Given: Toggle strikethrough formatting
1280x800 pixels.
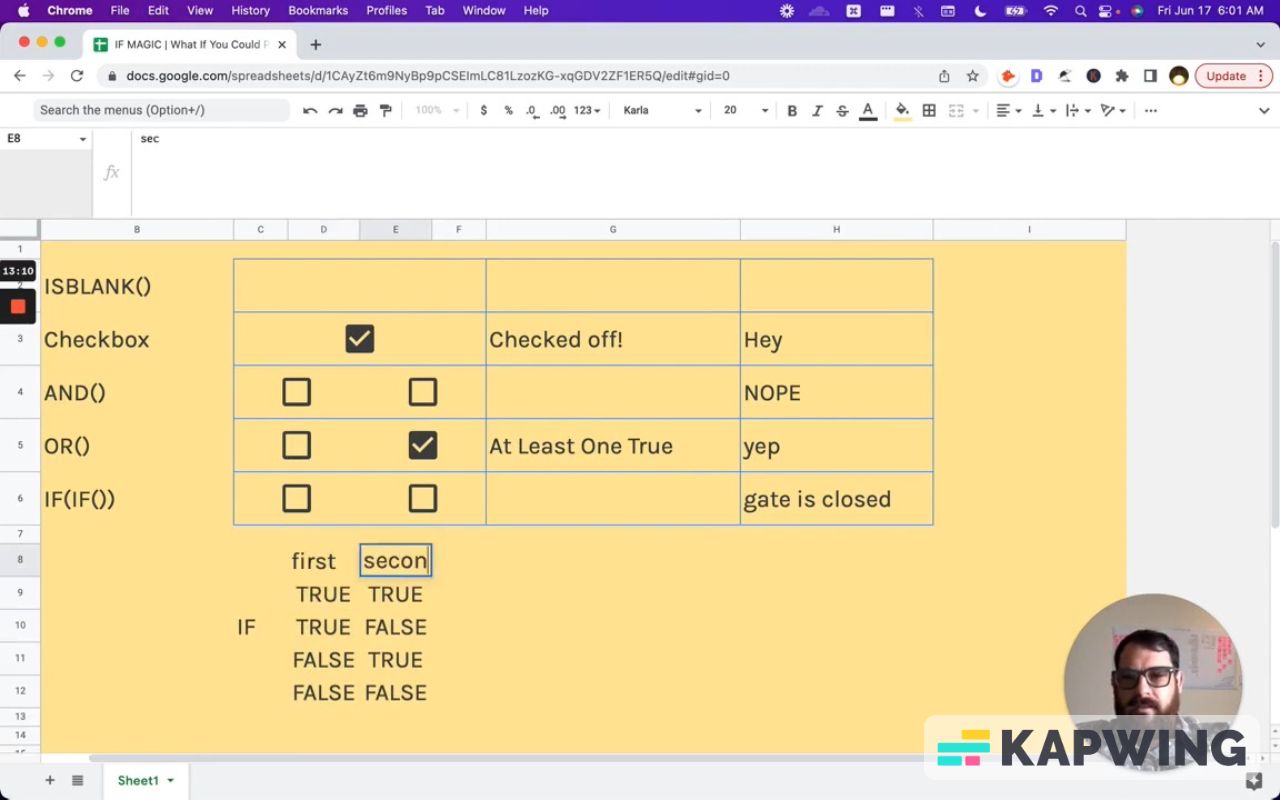Looking at the screenshot, I should [x=842, y=110].
